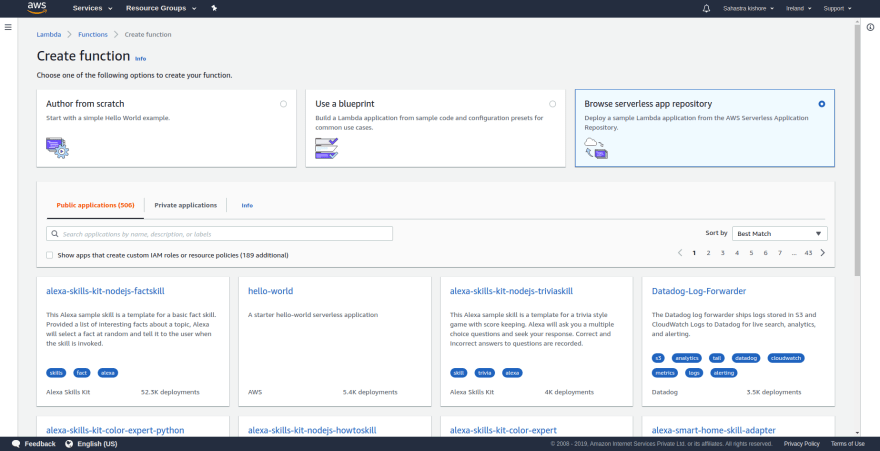The height and width of the screenshot is (451, 880).
Task: Open alexa-skills-kit-nodejs-triviaskill application
Action: pyautogui.click(x=511, y=291)
